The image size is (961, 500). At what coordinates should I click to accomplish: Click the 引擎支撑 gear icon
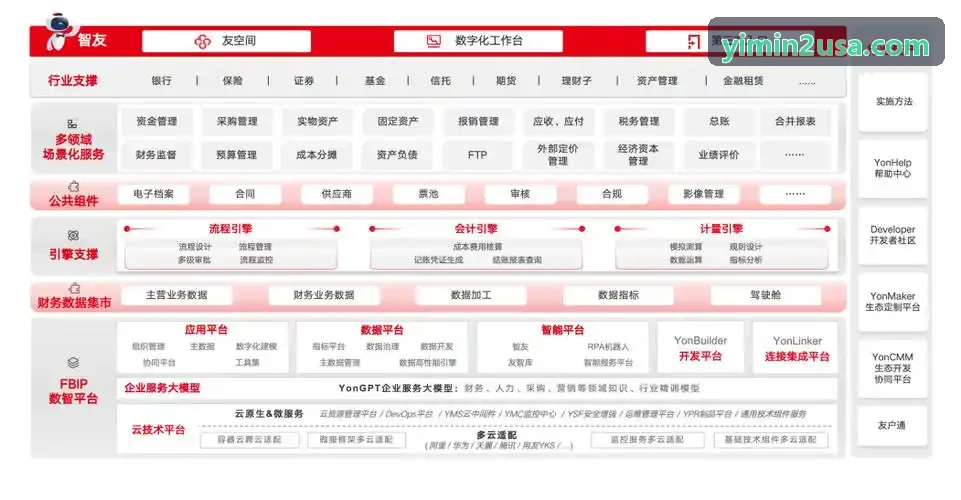pos(73,235)
